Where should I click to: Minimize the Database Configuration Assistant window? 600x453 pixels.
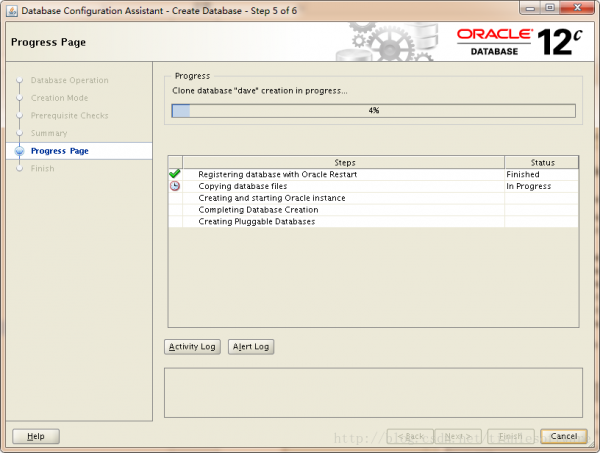point(530,8)
